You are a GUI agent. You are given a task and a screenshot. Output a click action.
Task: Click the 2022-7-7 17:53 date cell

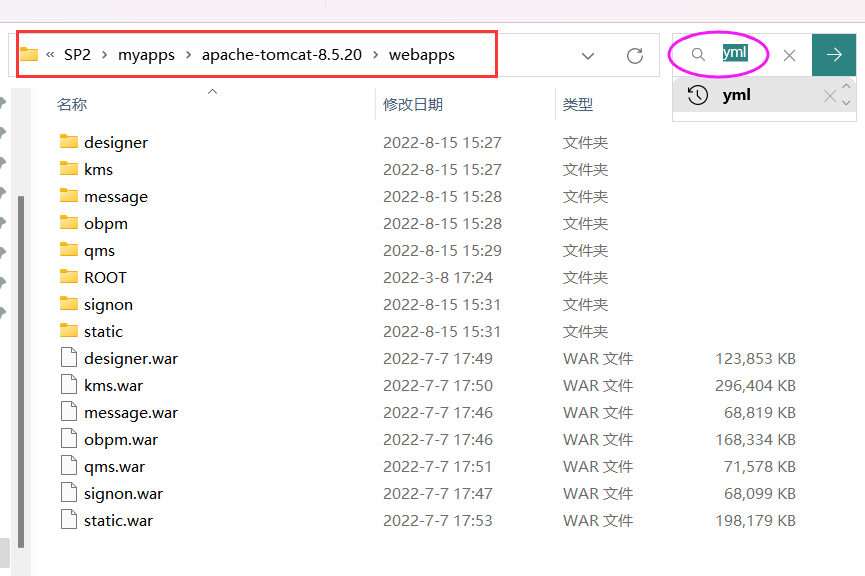pos(437,521)
